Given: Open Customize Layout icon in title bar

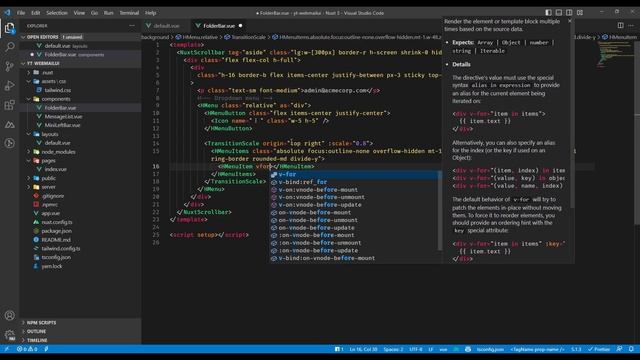Looking at the screenshot, I should coord(580,13).
